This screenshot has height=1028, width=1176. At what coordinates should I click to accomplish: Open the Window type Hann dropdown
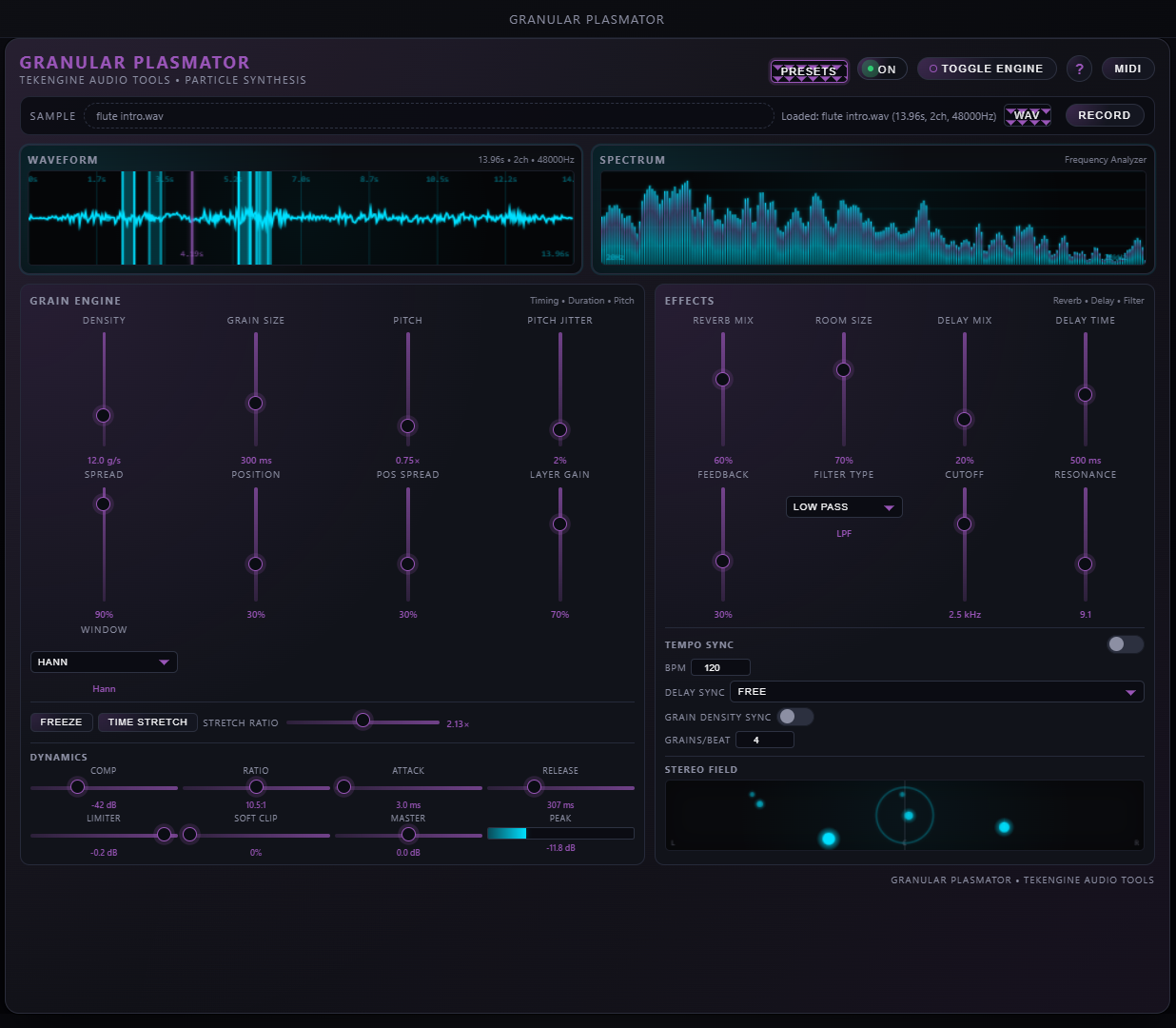104,662
